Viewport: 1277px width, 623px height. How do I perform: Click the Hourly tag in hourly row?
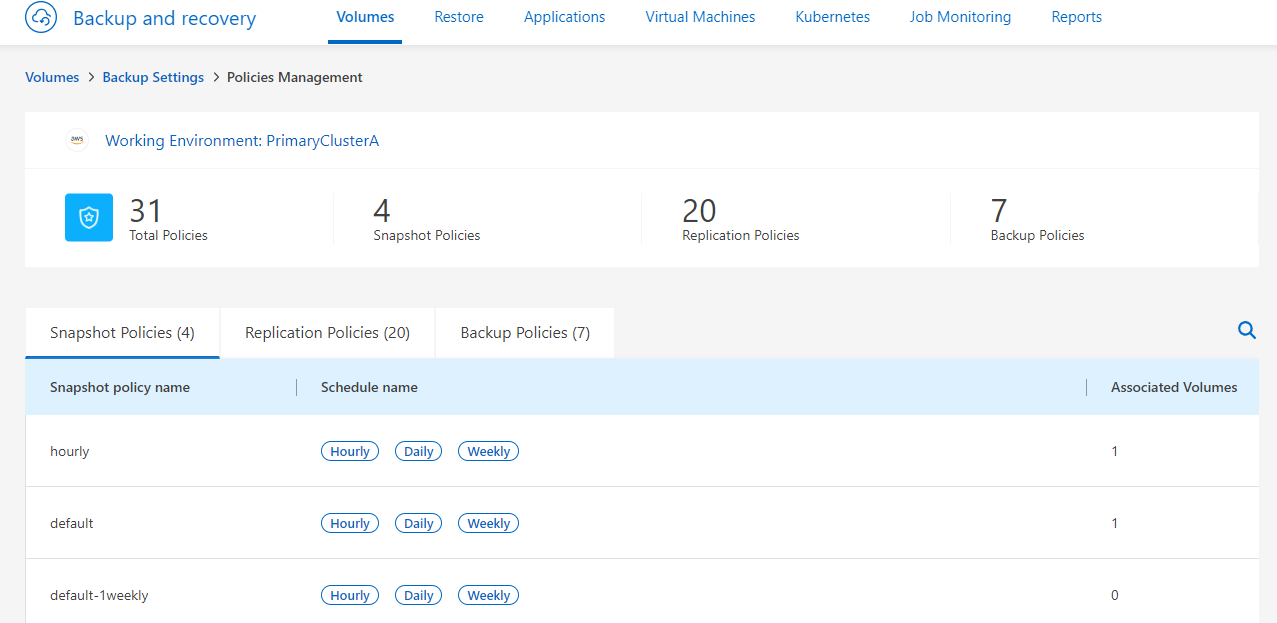(350, 452)
